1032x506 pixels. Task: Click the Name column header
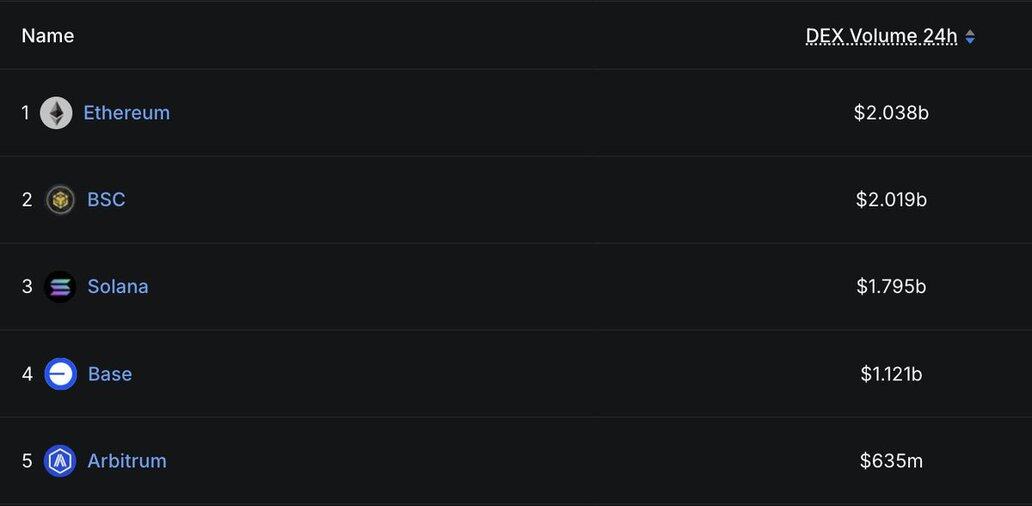coord(48,36)
